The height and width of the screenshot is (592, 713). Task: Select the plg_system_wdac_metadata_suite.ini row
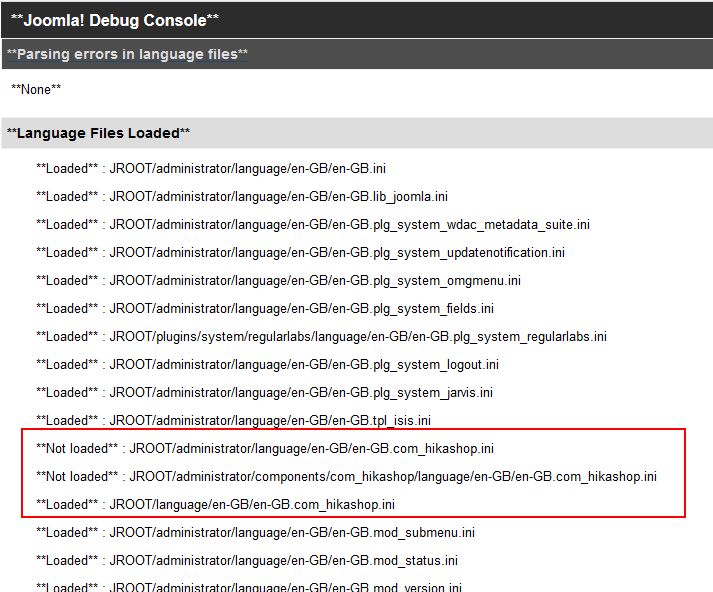[x=313, y=225]
